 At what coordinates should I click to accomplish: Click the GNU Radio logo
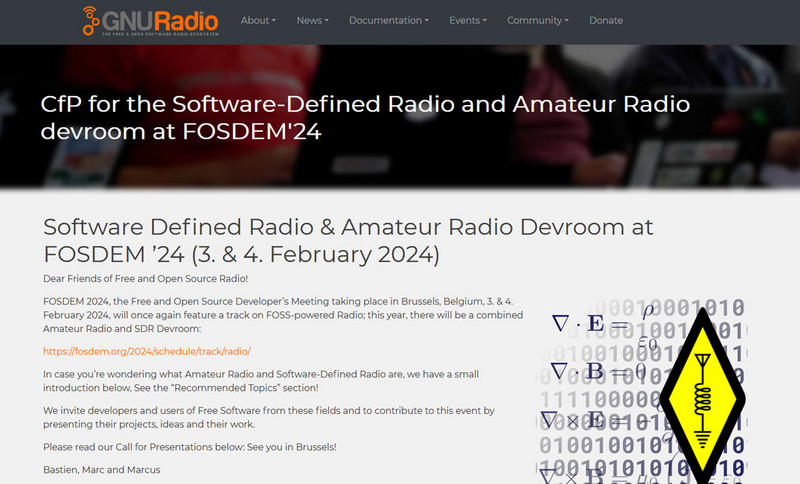[x=151, y=21]
